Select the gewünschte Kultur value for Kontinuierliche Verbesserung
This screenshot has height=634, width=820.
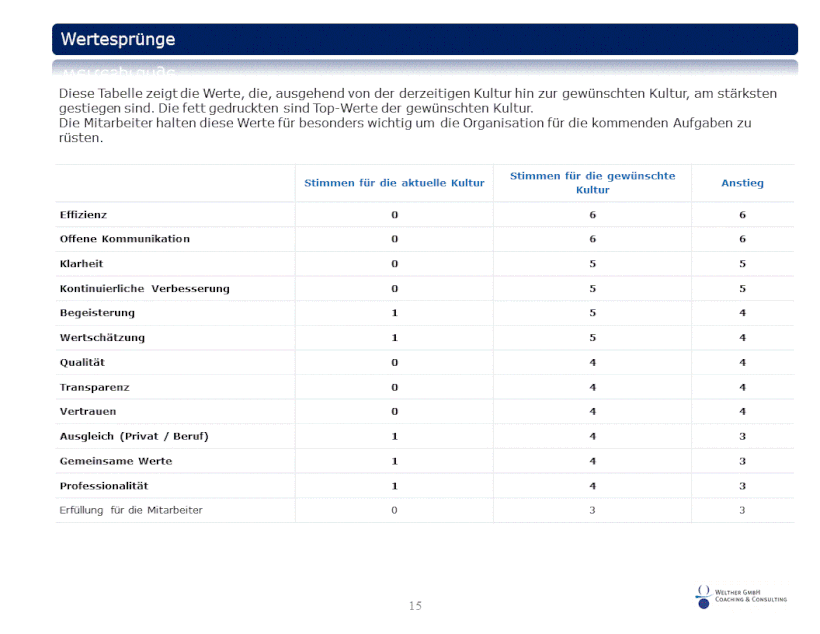[593, 289]
